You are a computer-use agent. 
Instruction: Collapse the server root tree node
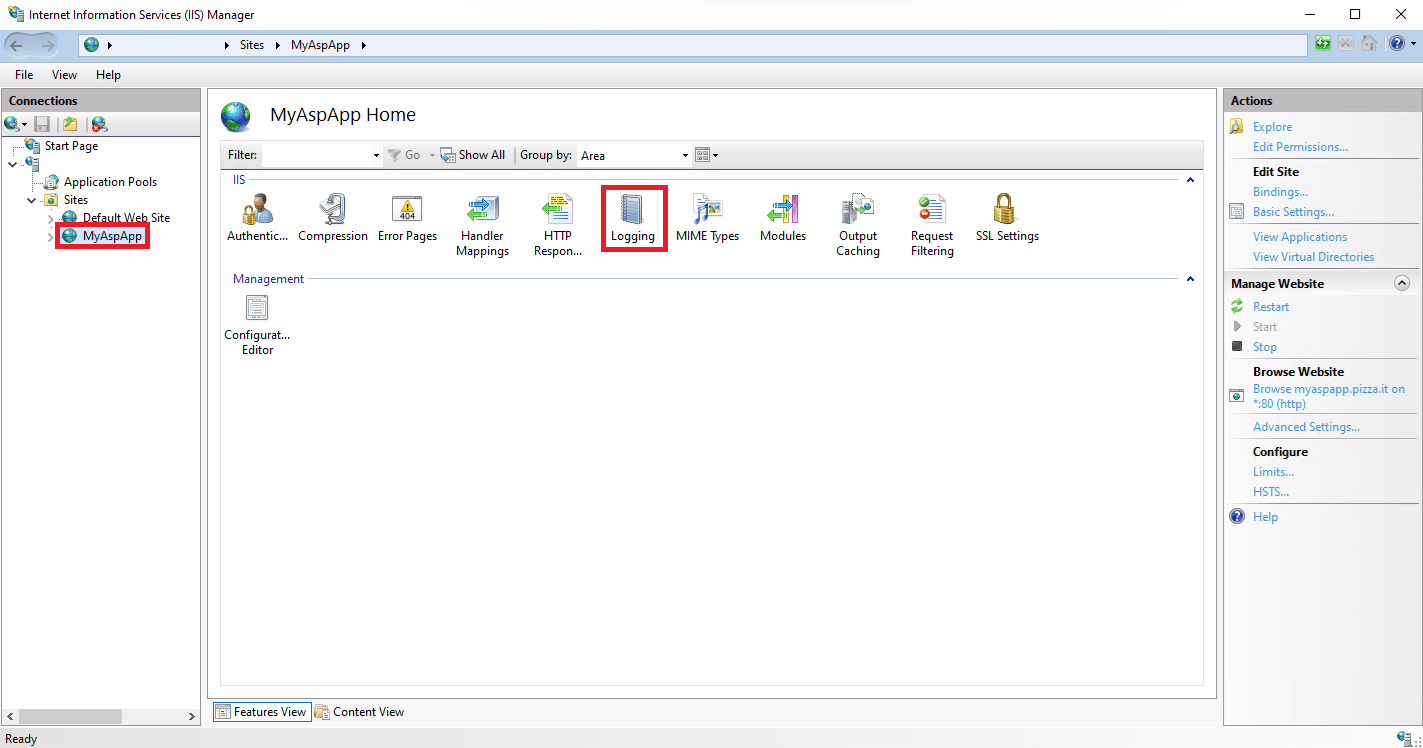pos(12,164)
